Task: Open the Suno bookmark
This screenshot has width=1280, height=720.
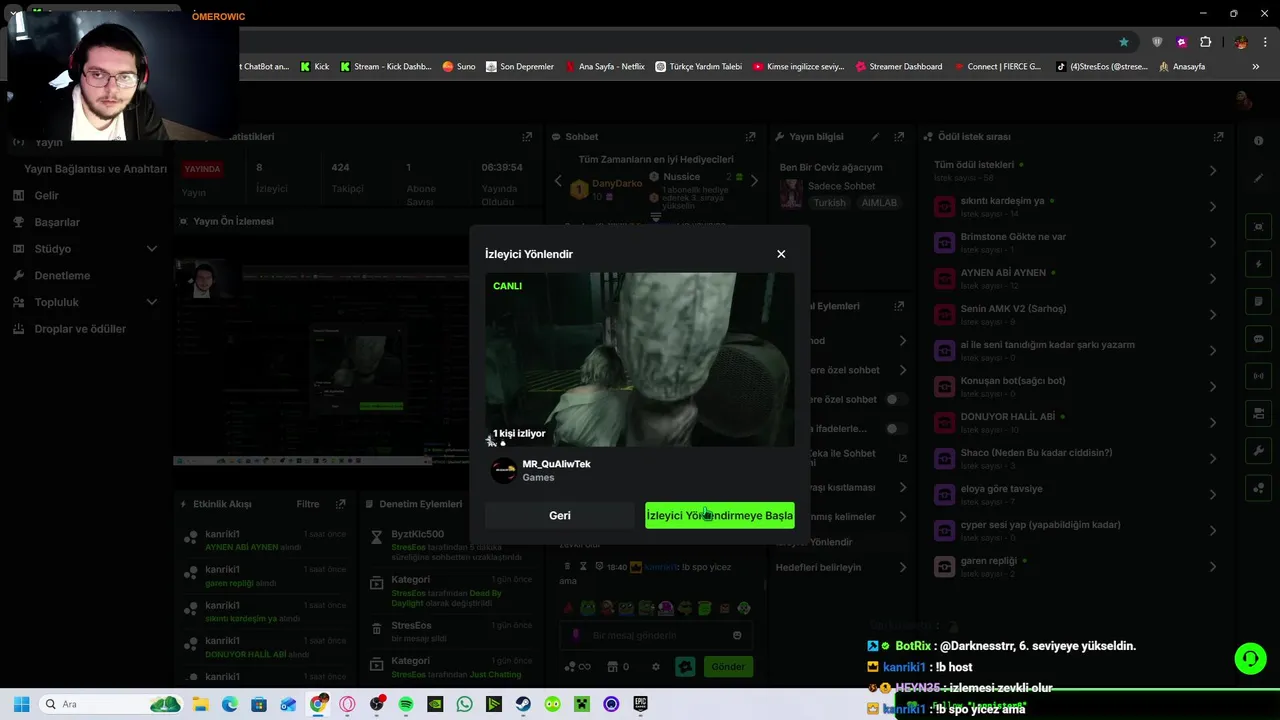Action: pyautogui.click(x=459, y=67)
